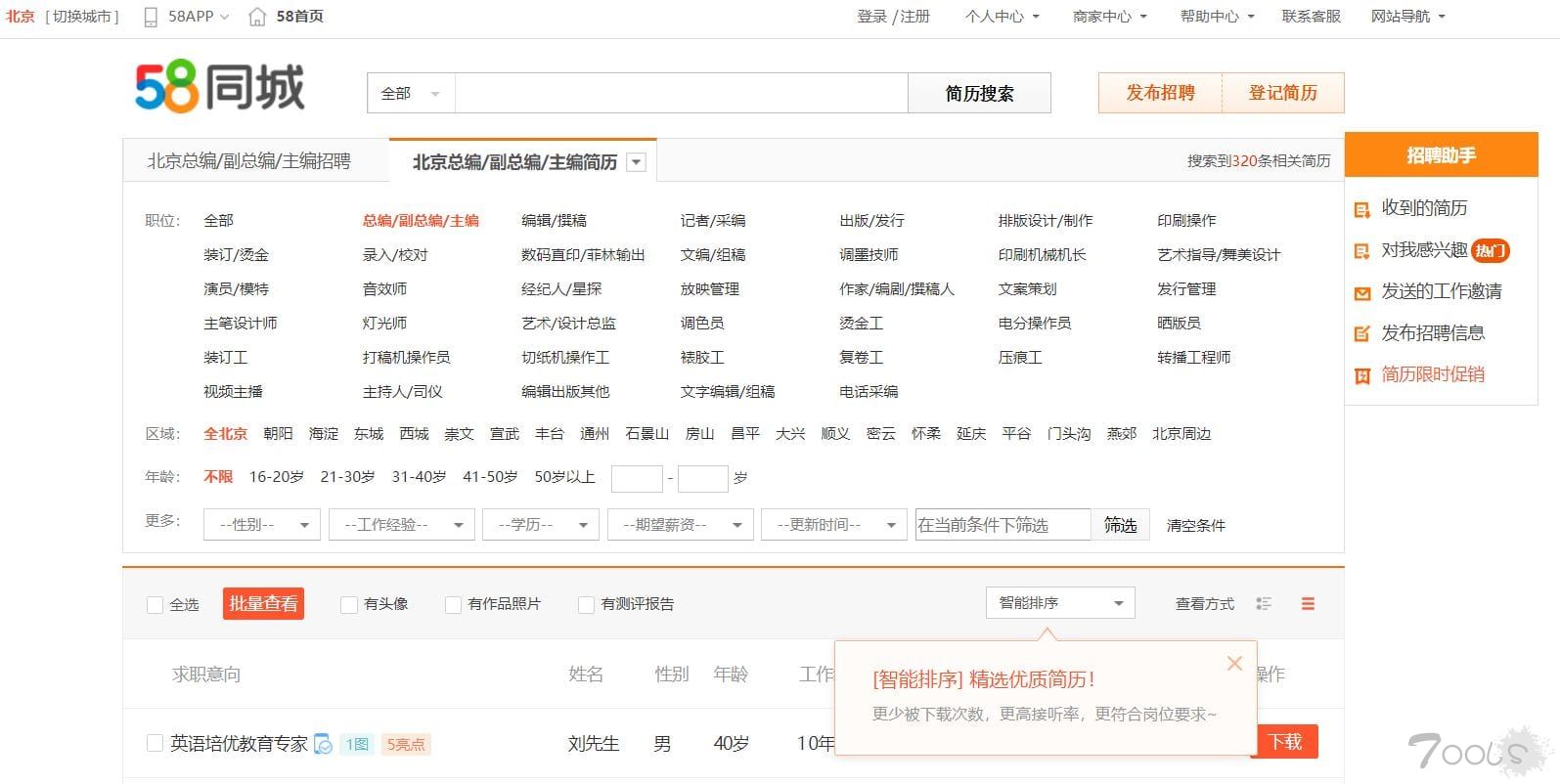Switch to list view icon
Viewport: 1560px width, 784px height.
coord(1264,604)
